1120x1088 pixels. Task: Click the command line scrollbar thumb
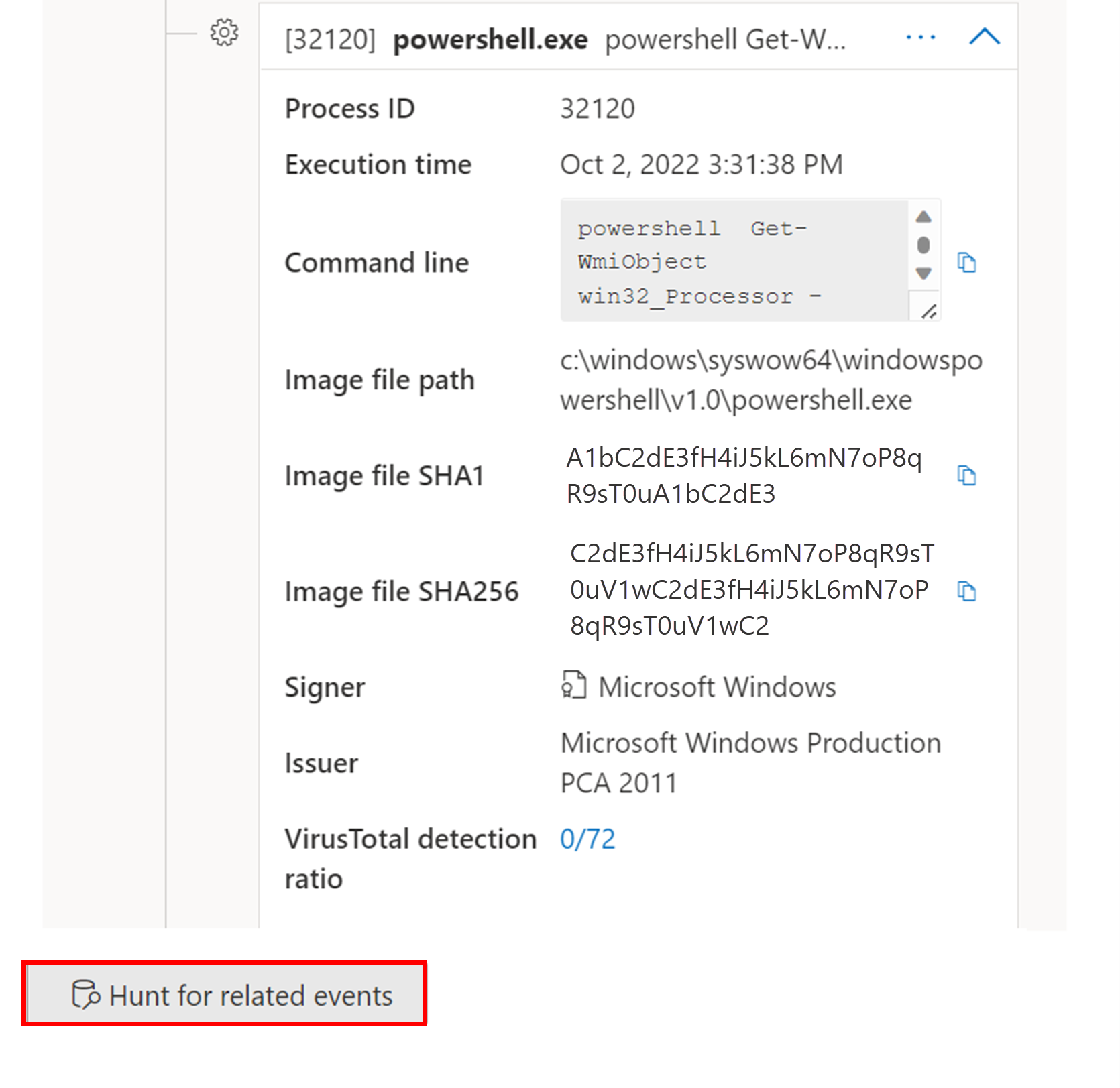pyautogui.click(x=923, y=245)
